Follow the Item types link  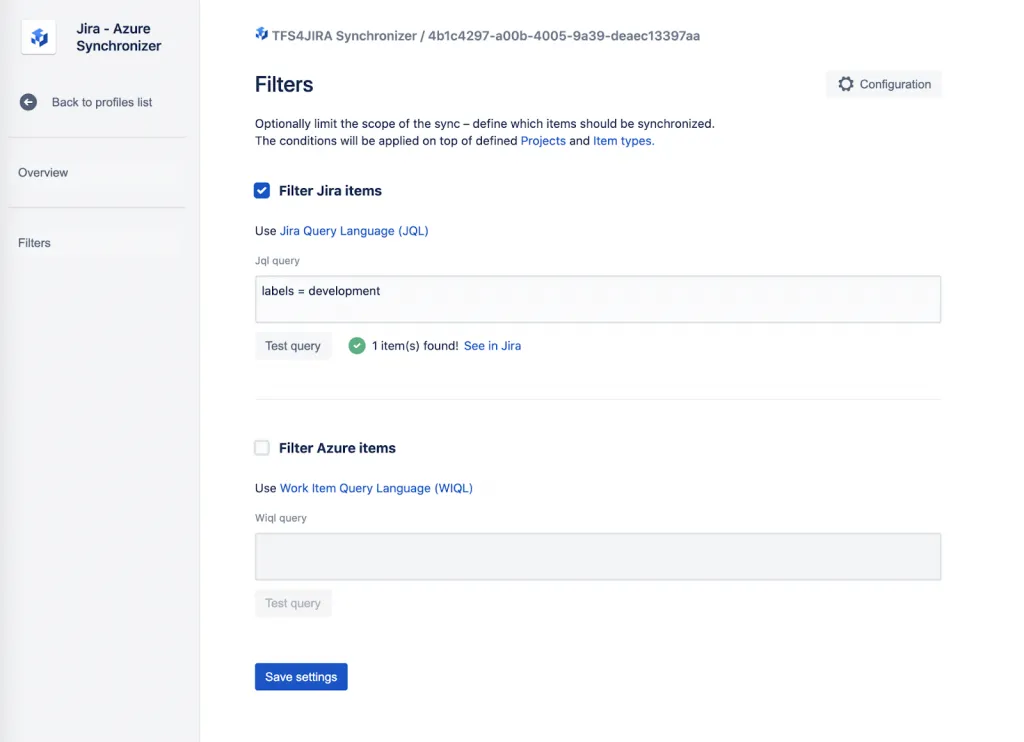(x=623, y=141)
